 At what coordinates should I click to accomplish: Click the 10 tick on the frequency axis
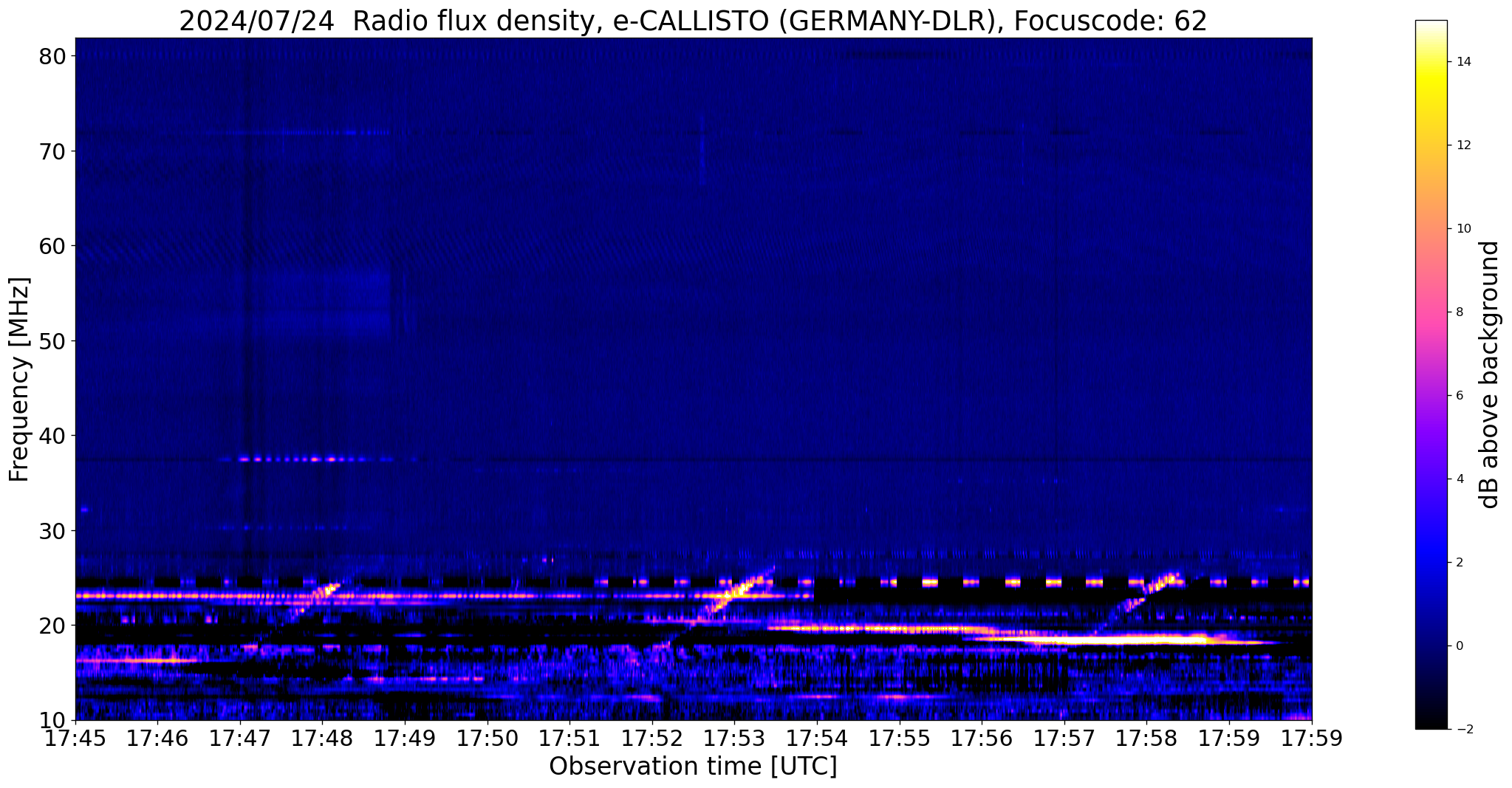pyautogui.click(x=54, y=721)
